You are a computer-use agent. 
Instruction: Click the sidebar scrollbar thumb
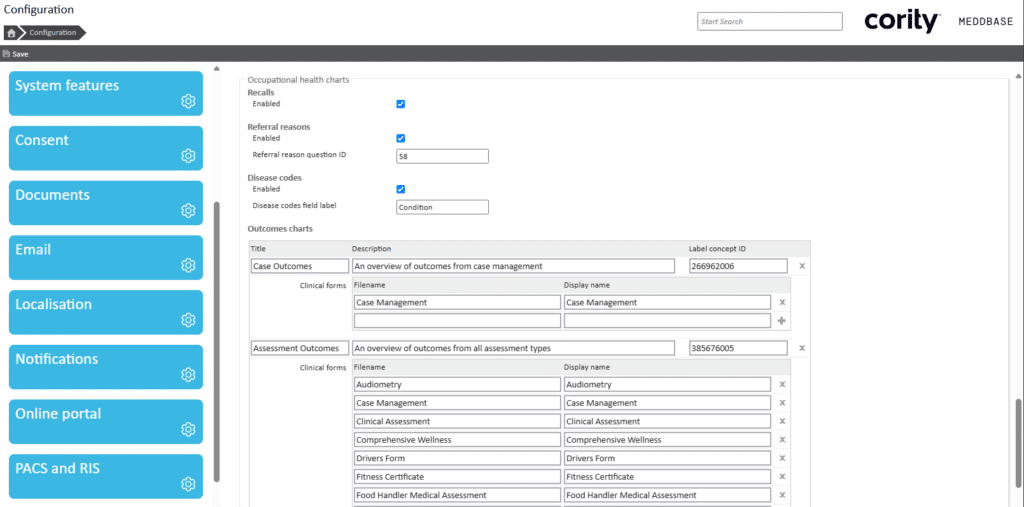217,342
